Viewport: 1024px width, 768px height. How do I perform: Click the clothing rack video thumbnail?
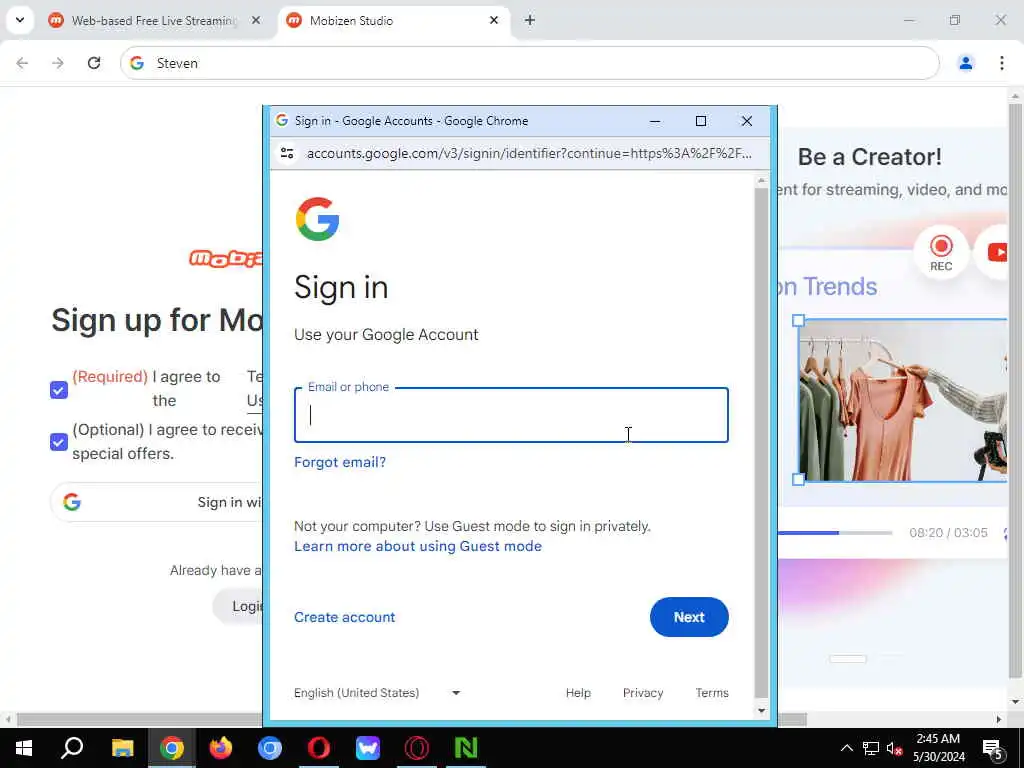(x=903, y=400)
